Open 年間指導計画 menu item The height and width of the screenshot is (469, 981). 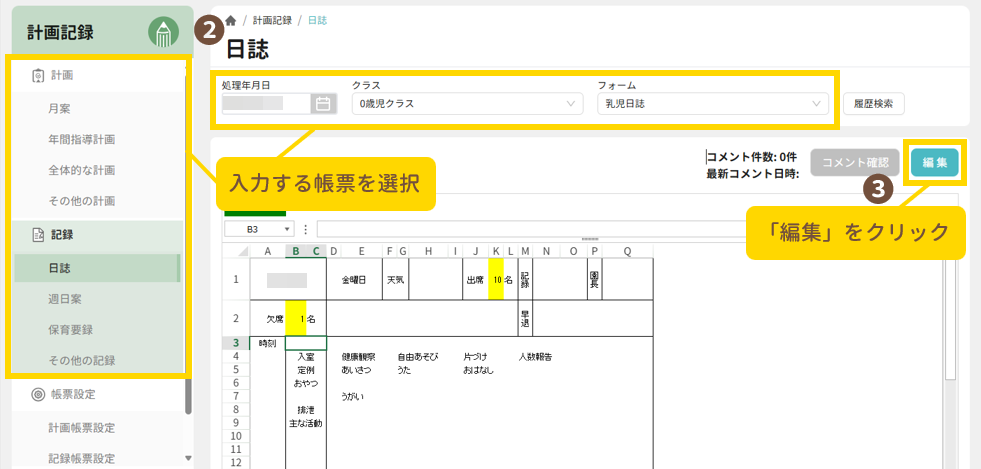tap(88, 139)
